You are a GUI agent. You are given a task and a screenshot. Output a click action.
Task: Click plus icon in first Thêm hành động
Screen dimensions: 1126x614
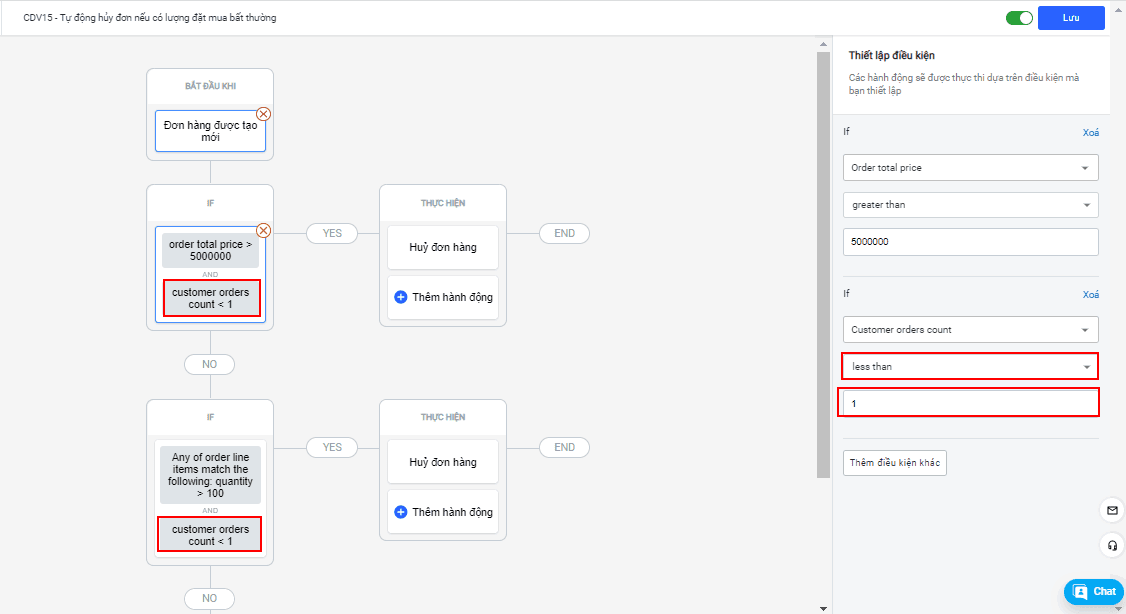(401, 297)
